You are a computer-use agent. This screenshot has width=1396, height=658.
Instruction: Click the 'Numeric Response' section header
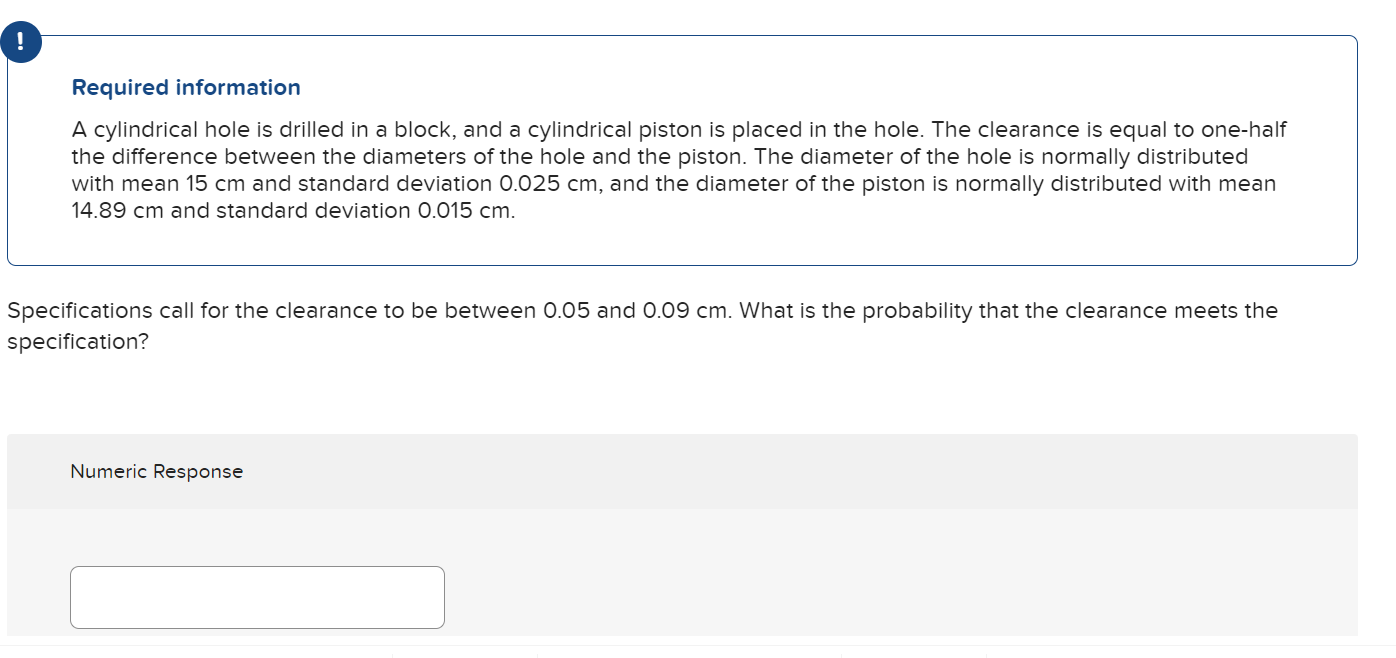[156, 471]
